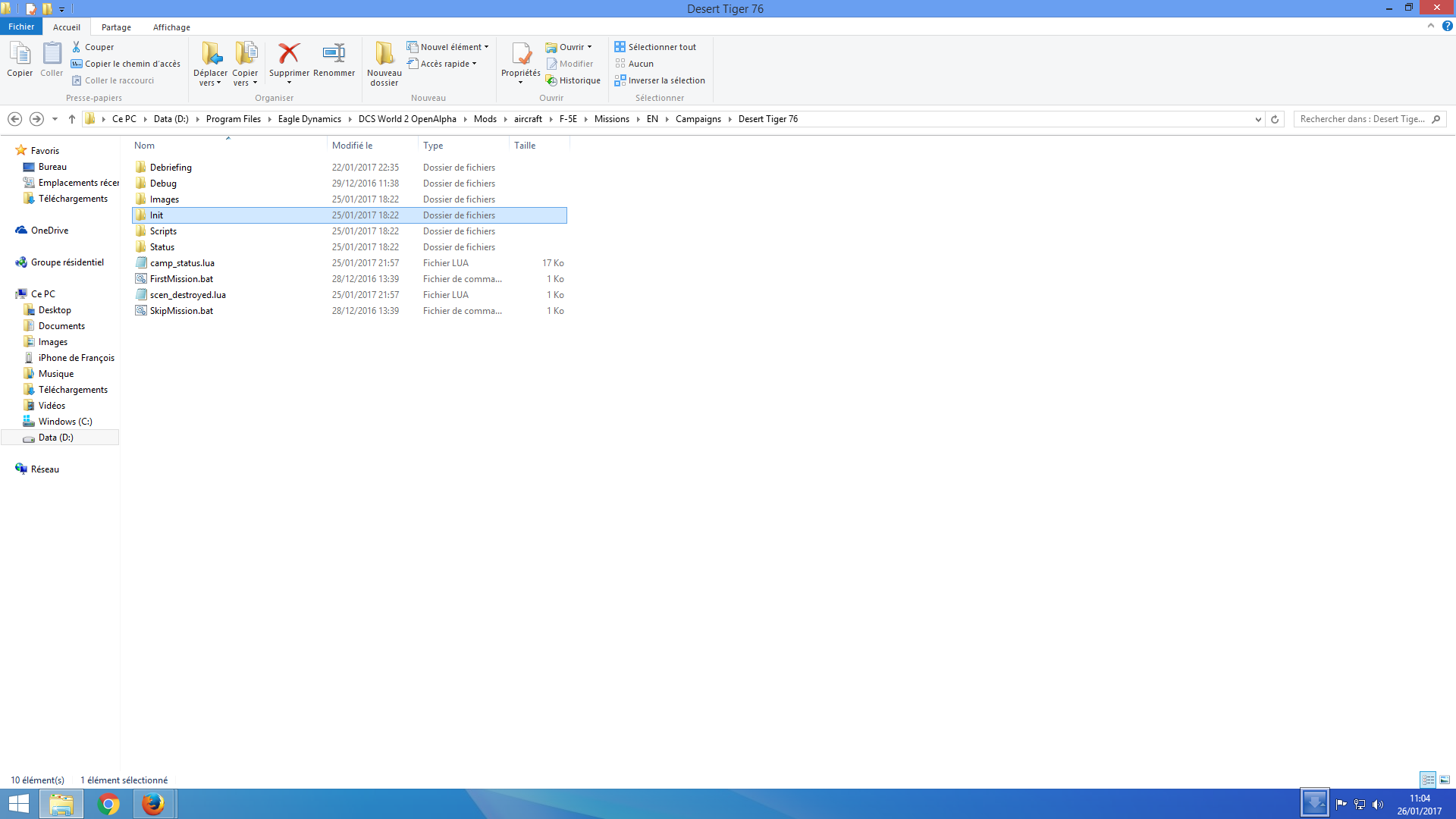1456x819 pixels.
Task: Open Déplacer vers in the ribbon
Action: pos(210,64)
